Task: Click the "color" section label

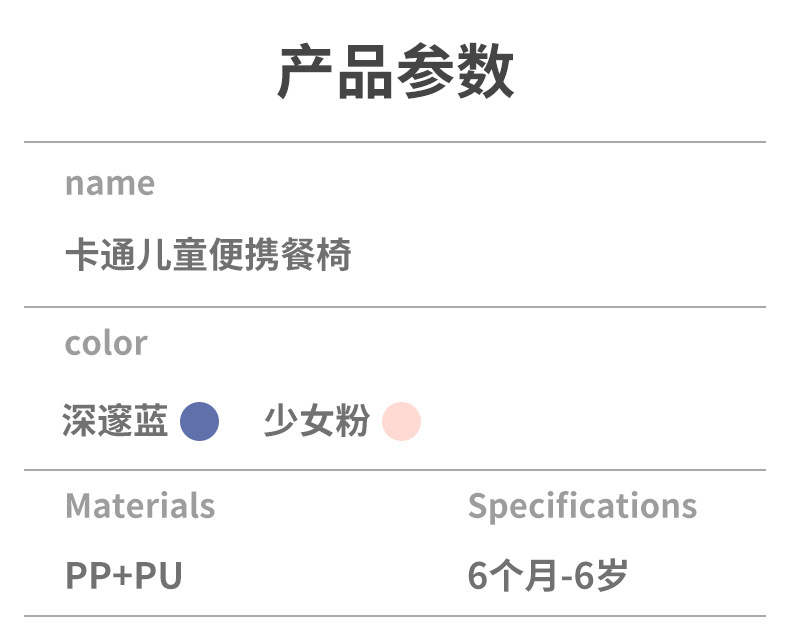Action: point(106,343)
